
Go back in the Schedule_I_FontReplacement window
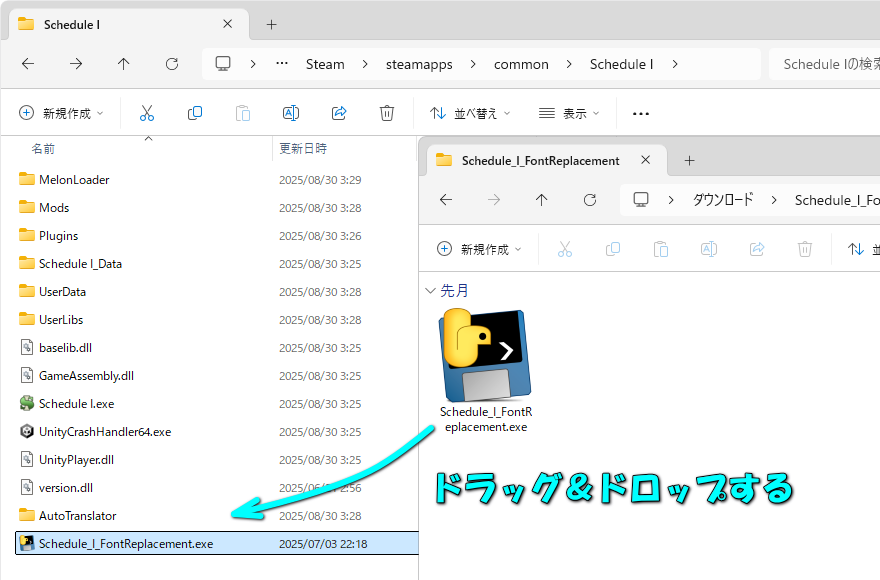point(446,200)
